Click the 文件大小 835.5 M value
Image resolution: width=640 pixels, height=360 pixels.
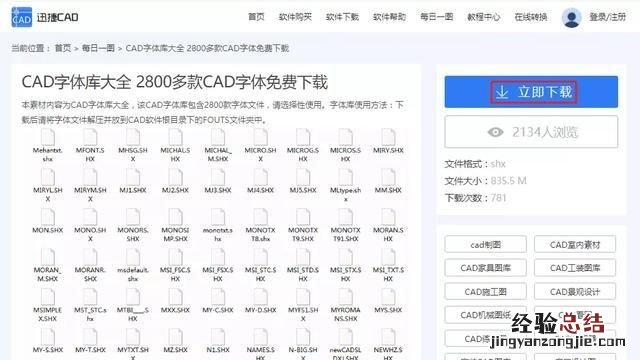click(509, 181)
